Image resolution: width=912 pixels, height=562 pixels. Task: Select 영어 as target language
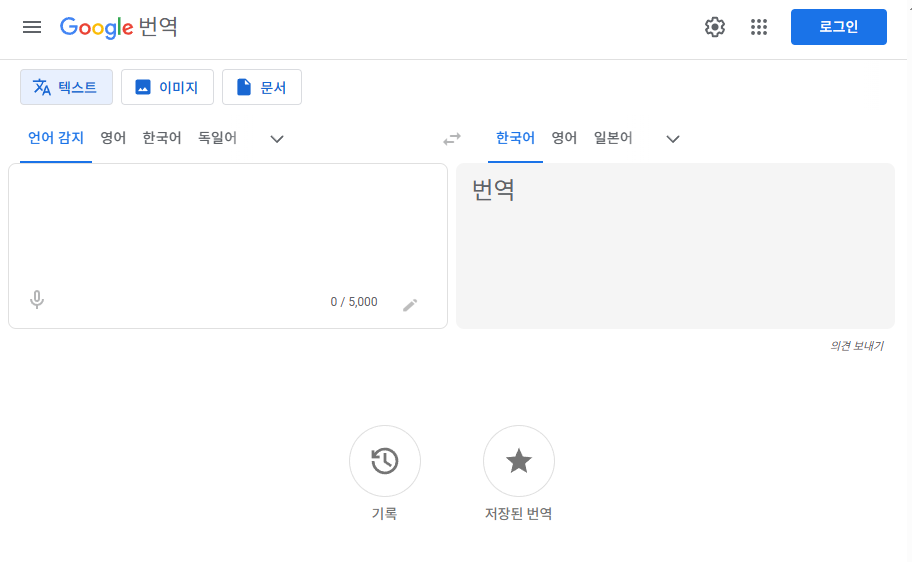564,138
